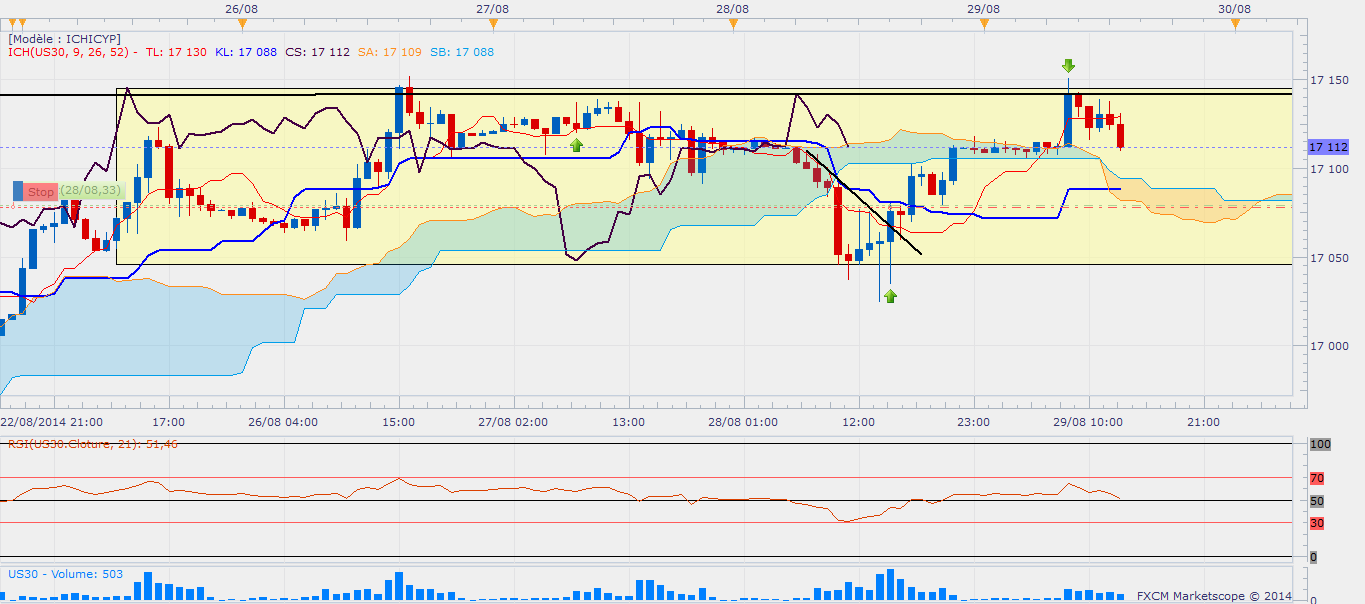Screen dimensions: 1365x604
Task: Click the green down arrow signal on 29/08
Action: point(1068,66)
